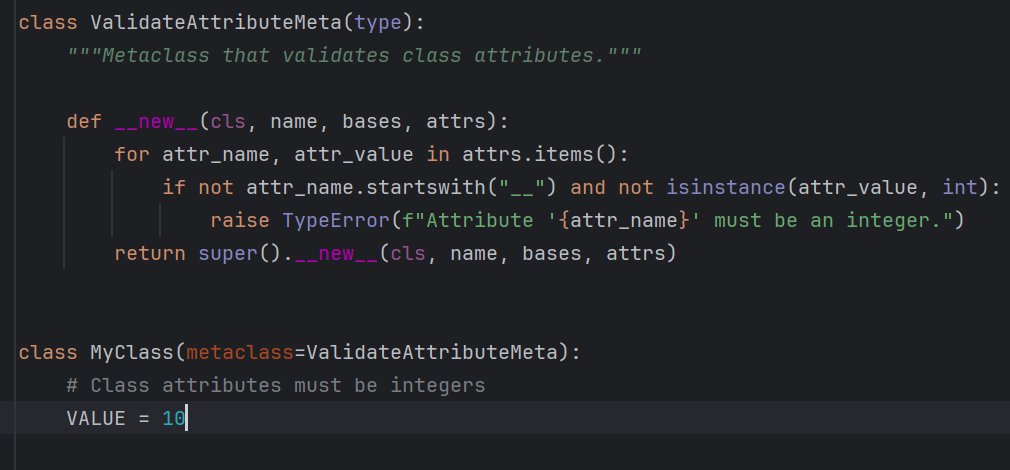Click attr_name.startswith in the if condition
This screenshot has width=1010, height=470.
(366, 187)
